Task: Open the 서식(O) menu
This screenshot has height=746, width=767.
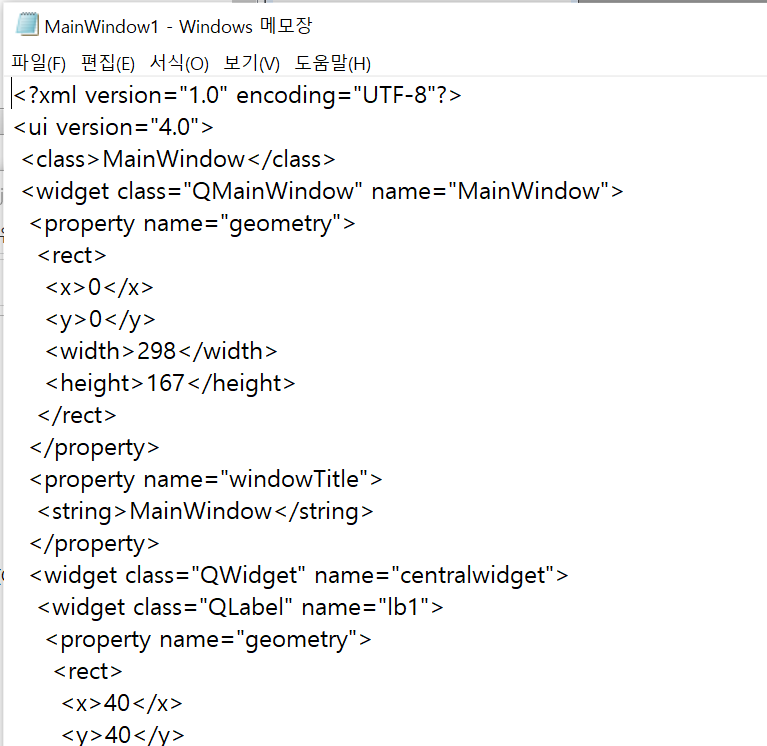Action: 180,64
